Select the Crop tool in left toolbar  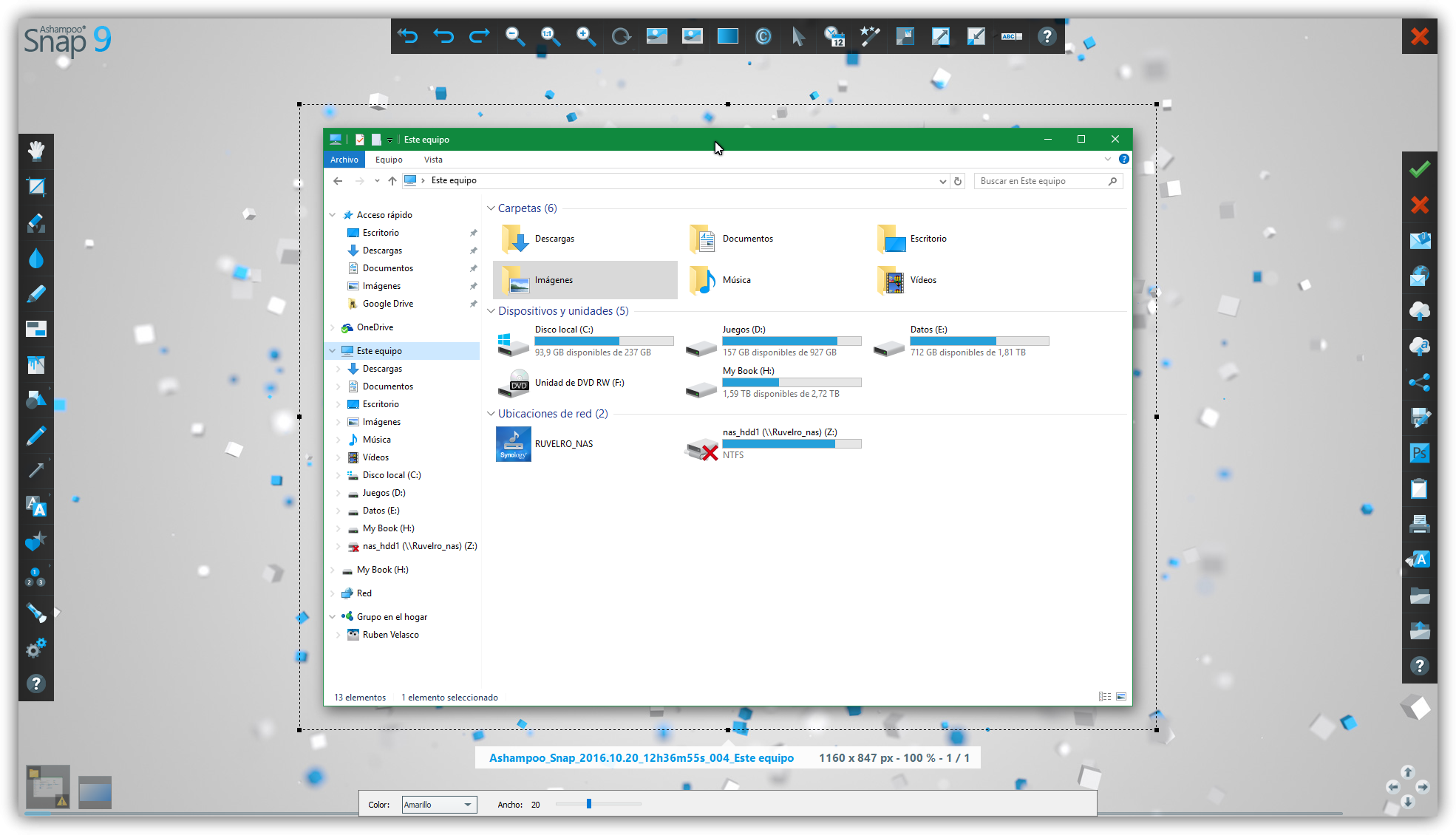click(x=35, y=187)
